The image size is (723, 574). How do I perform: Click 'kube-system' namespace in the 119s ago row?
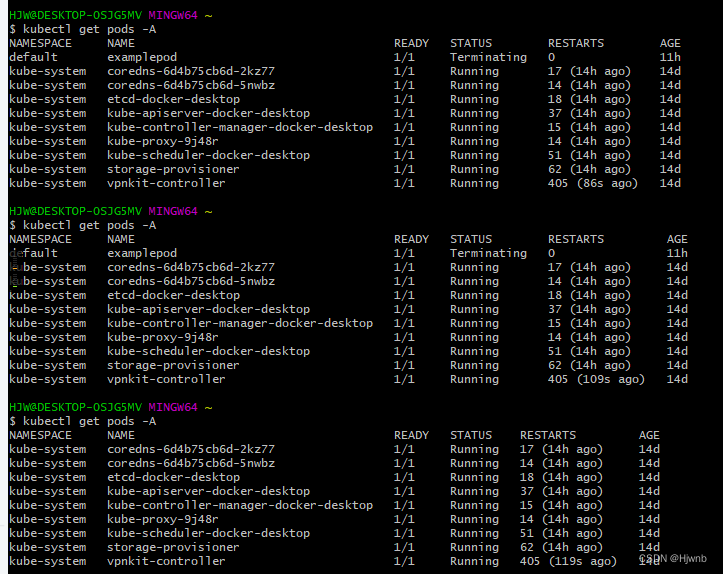pyautogui.click(x=47, y=562)
